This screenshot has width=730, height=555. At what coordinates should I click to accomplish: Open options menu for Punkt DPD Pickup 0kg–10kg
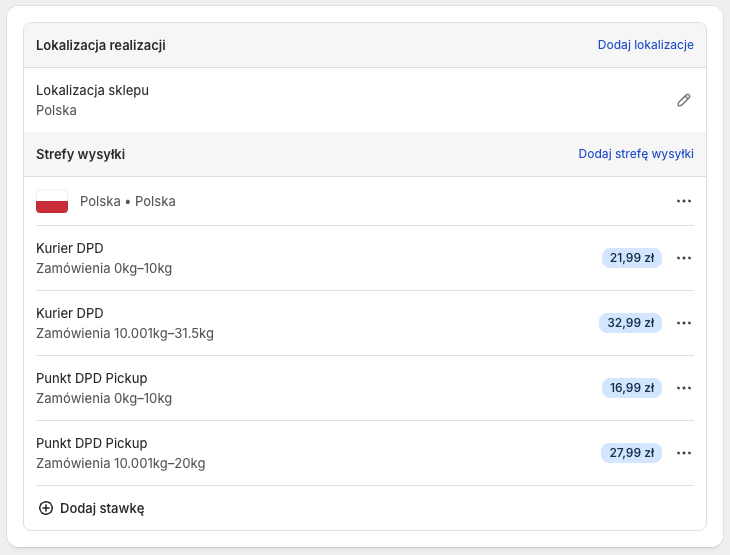click(684, 388)
